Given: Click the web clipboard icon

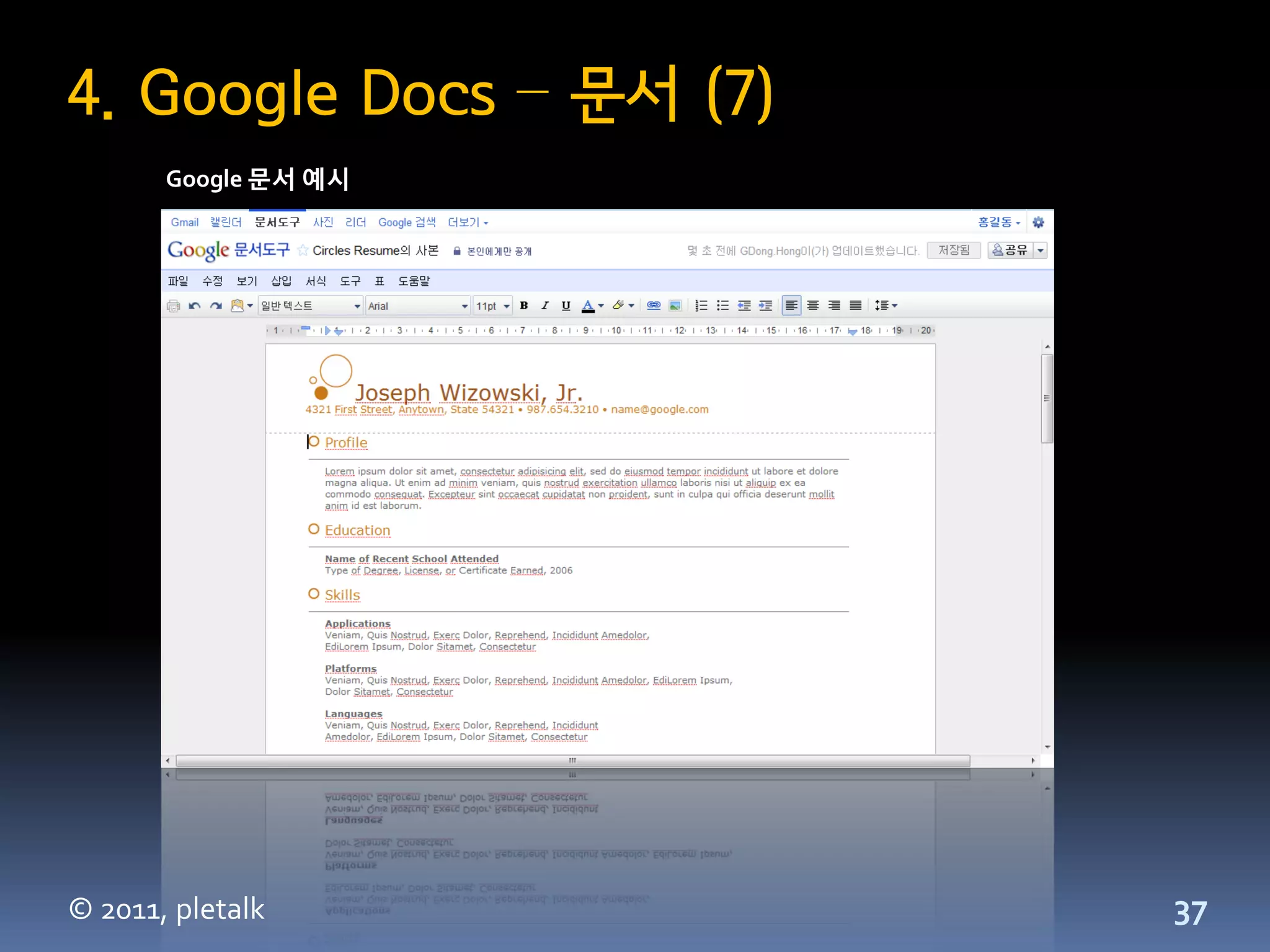Looking at the screenshot, I should 237,306.
